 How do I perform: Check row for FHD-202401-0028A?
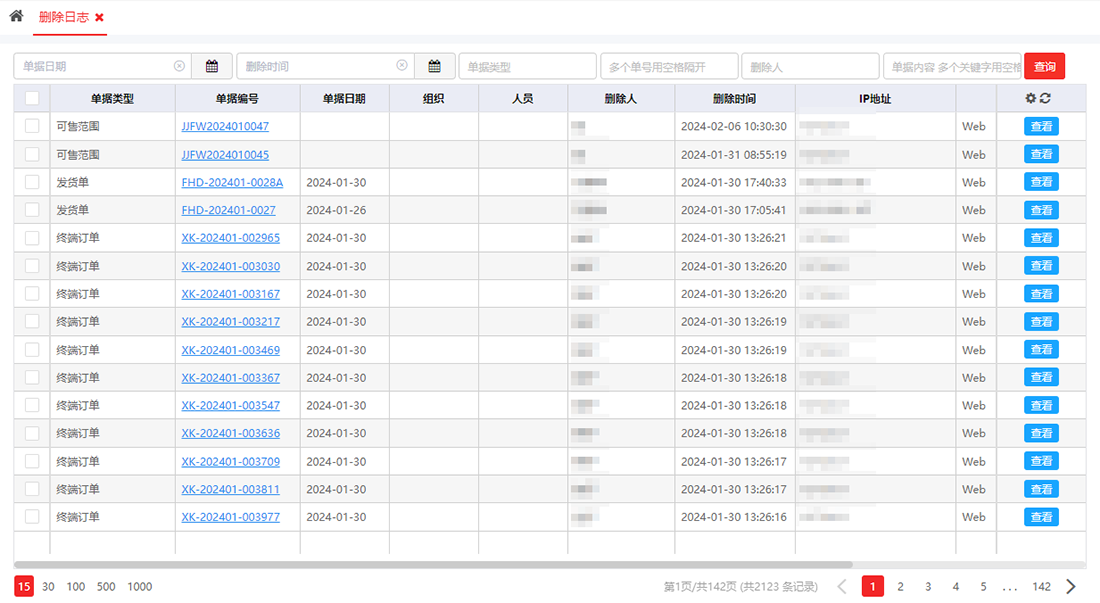(32, 182)
